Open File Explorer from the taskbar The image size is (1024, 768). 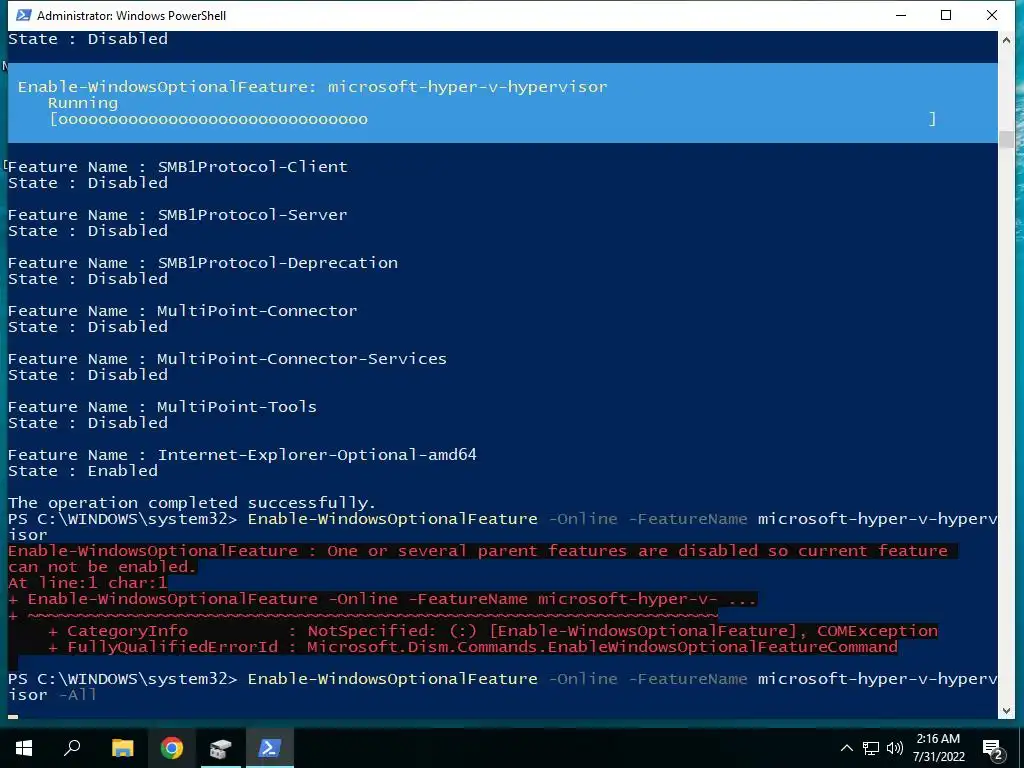(122, 748)
